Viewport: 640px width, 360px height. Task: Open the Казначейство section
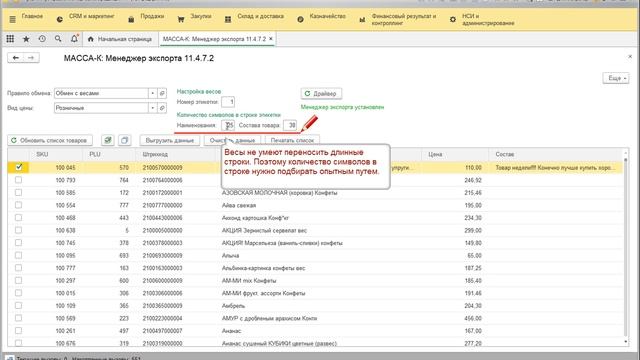point(327,16)
